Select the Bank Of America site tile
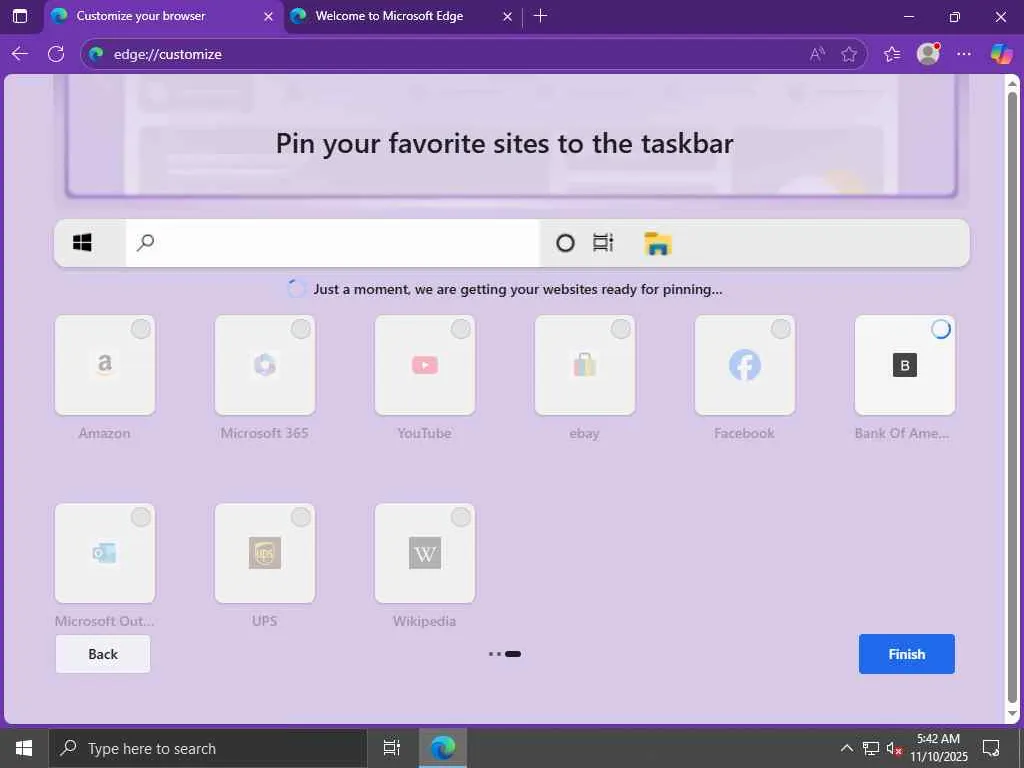 (x=904, y=365)
